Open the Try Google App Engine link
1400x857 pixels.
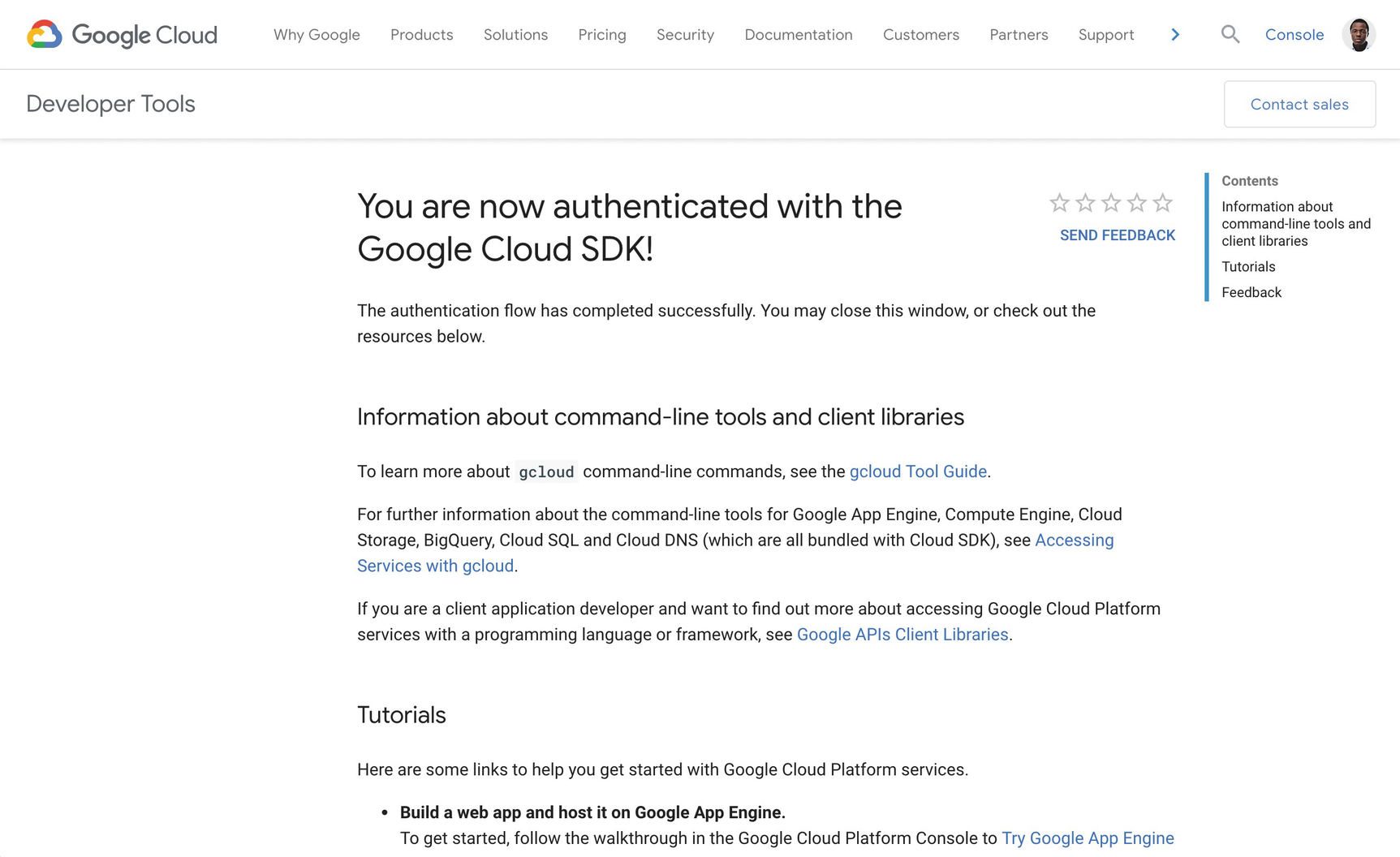(1088, 838)
